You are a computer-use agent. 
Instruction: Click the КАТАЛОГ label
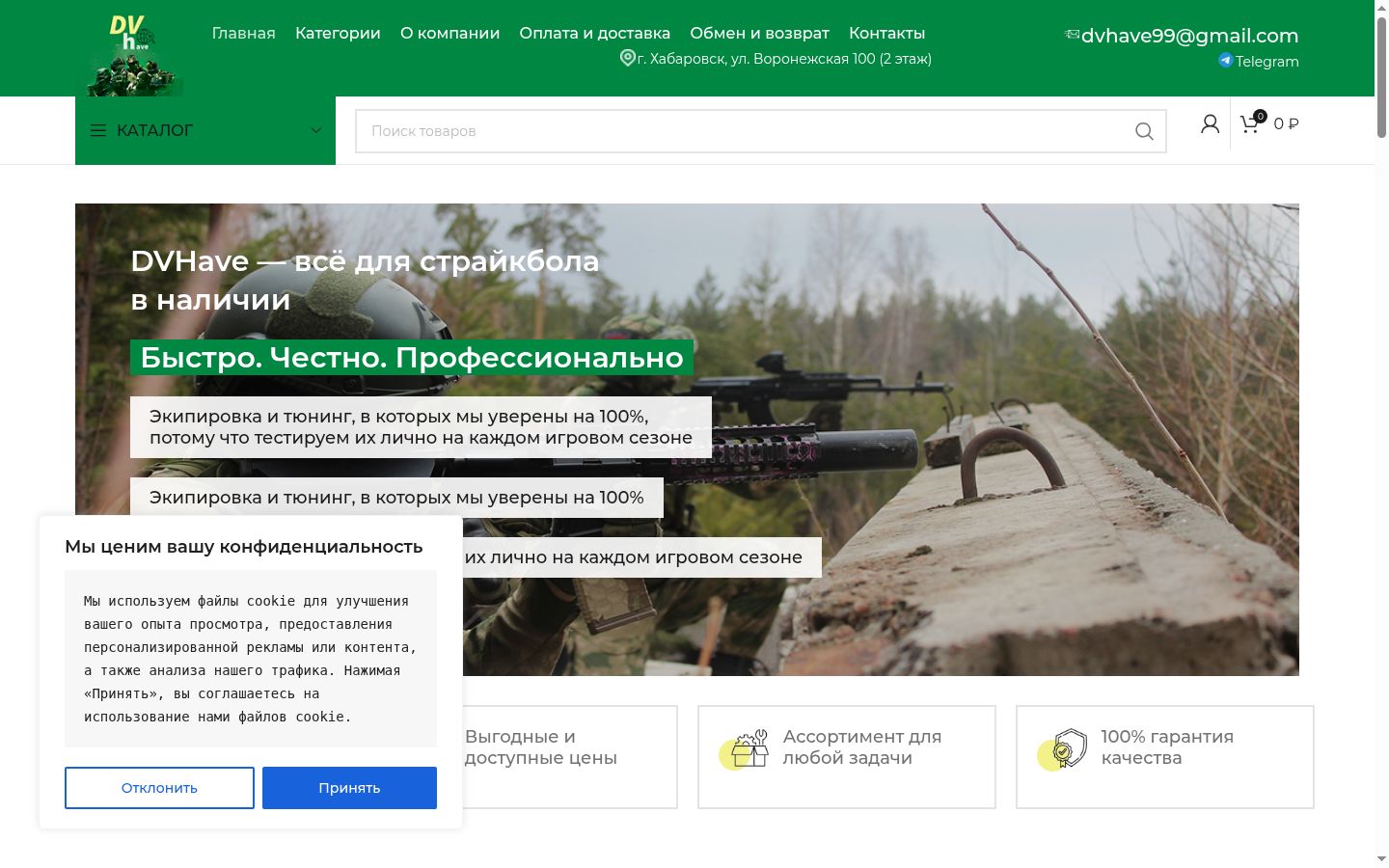[x=154, y=130]
